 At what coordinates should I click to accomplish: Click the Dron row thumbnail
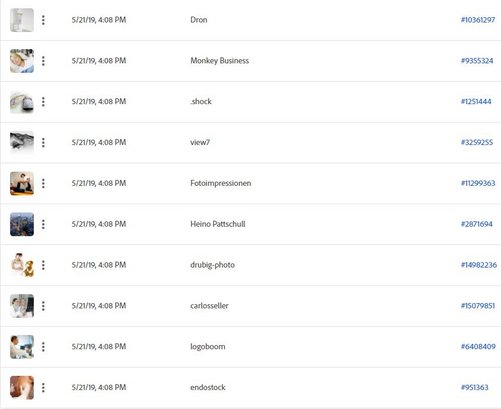[x=22, y=20]
